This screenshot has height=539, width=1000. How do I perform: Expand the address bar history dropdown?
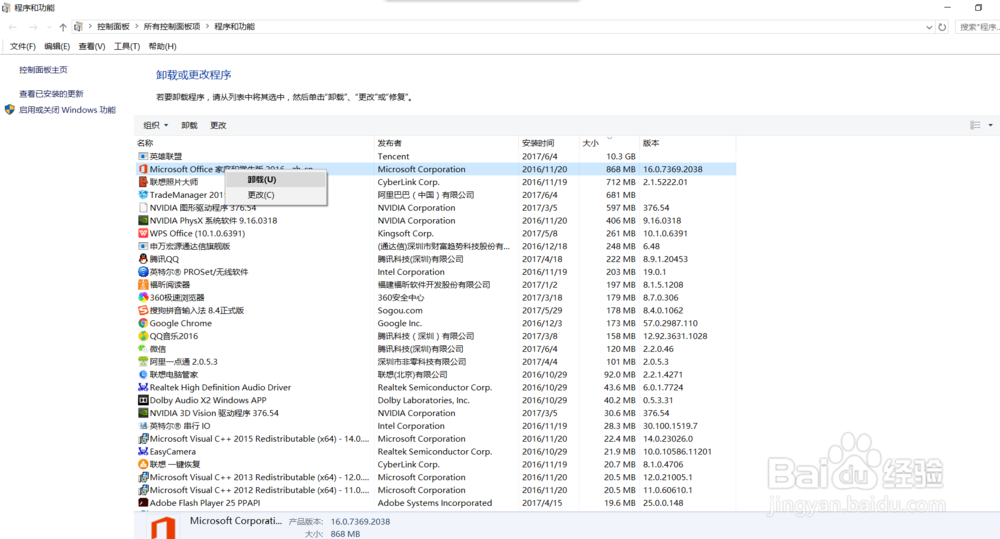(929, 27)
